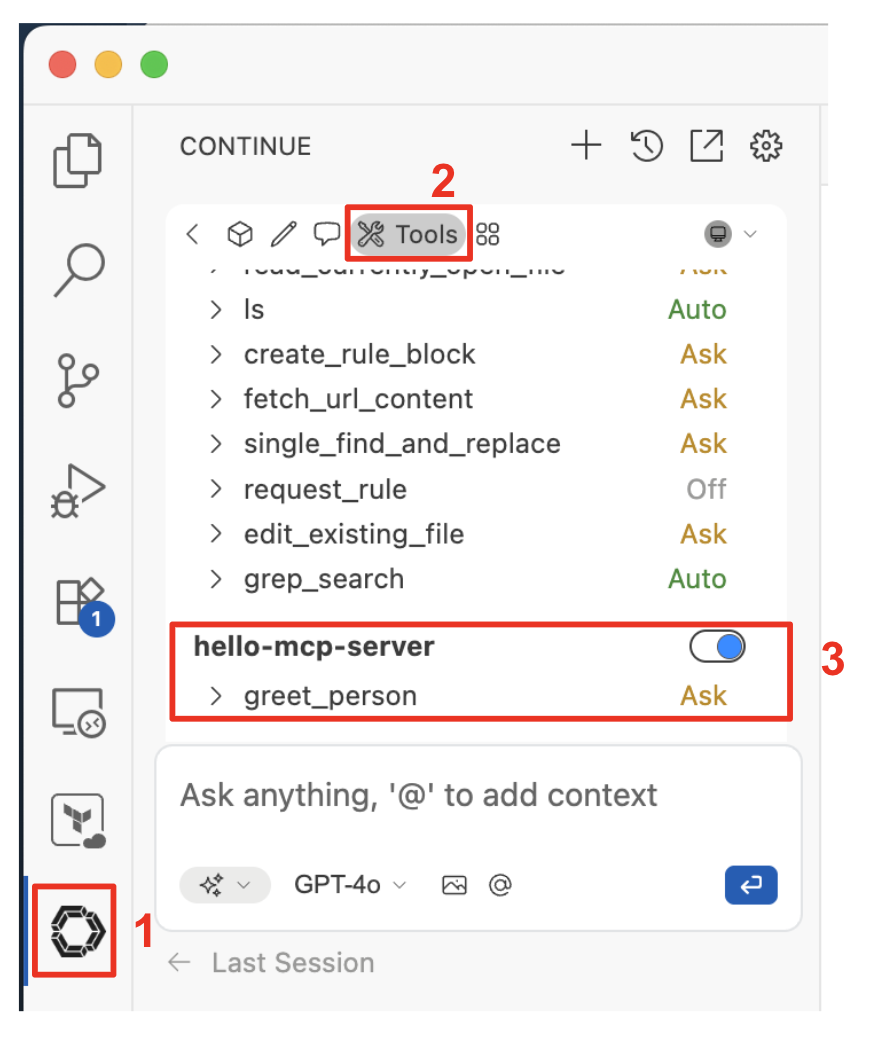Expand the grep_search tool
The width and height of the screenshot is (870, 1042).
tap(215, 579)
